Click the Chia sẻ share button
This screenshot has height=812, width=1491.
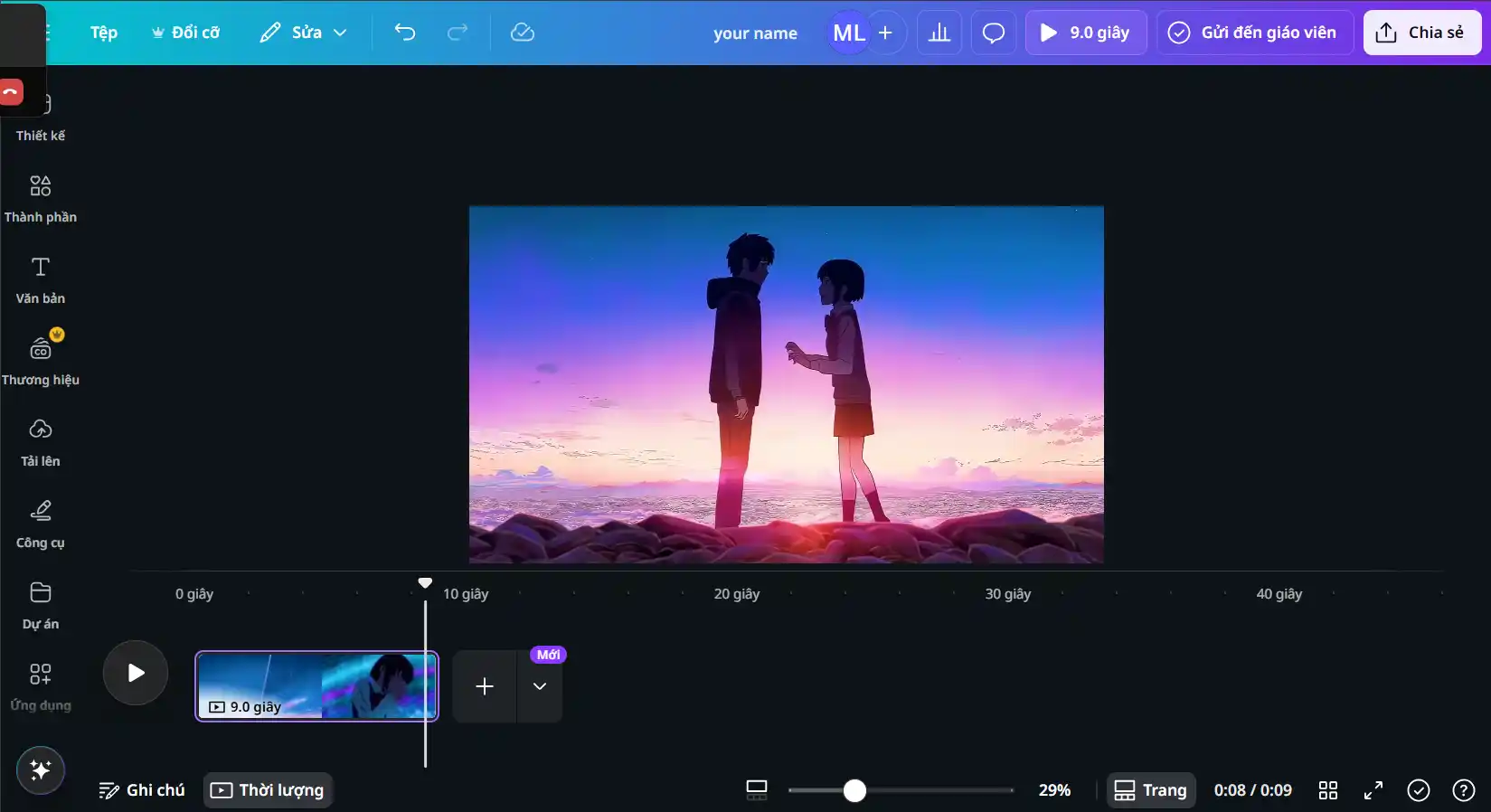[1421, 33]
